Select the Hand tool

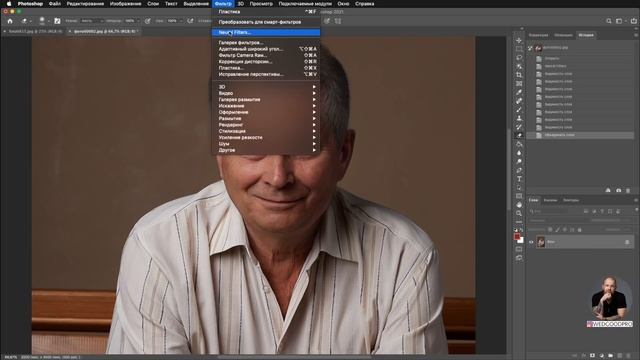click(519, 204)
